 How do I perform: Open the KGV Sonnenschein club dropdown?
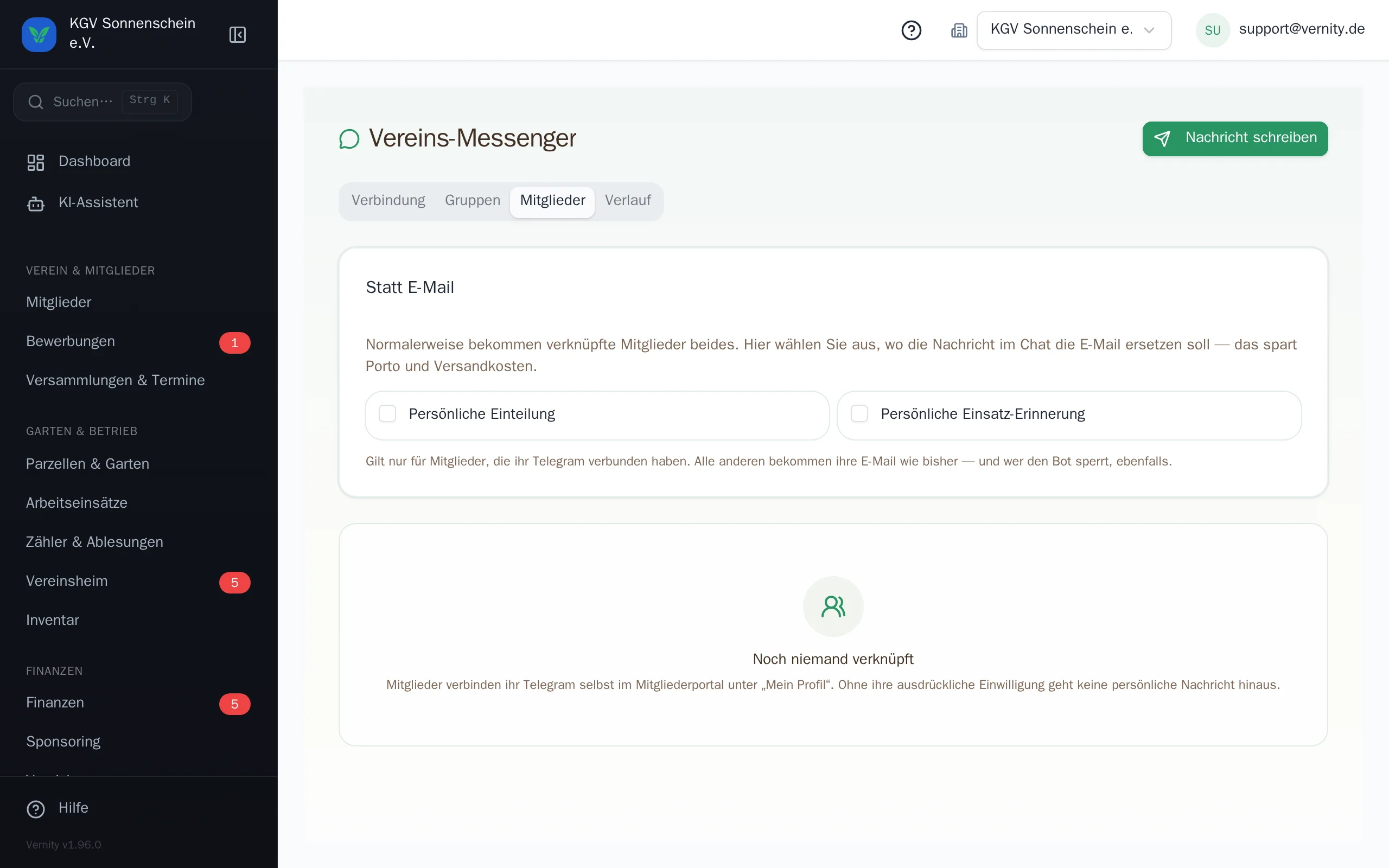coord(1074,30)
